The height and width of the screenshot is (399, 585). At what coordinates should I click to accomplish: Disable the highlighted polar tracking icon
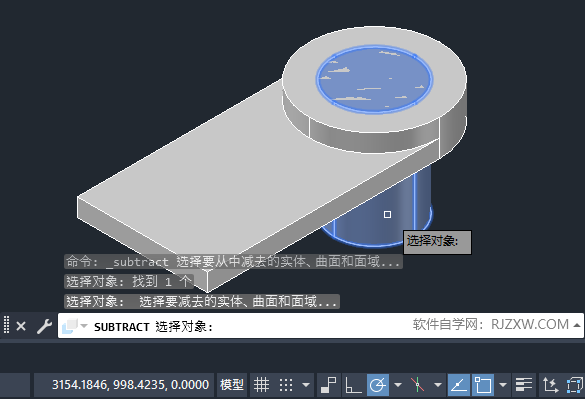(x=378, y=384)
